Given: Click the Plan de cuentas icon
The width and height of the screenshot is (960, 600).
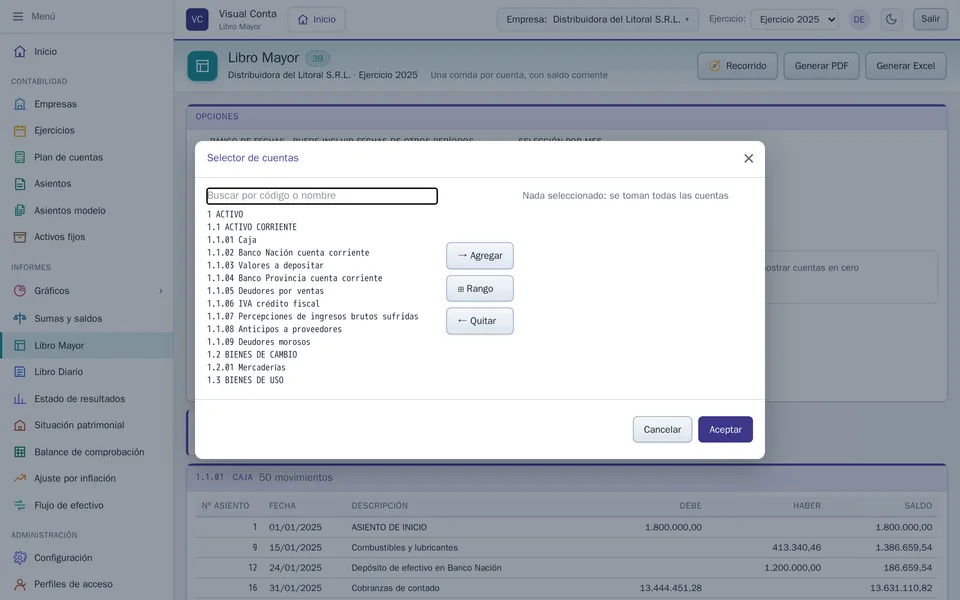Looking at the screenshot, I should (x=20, y=157).
